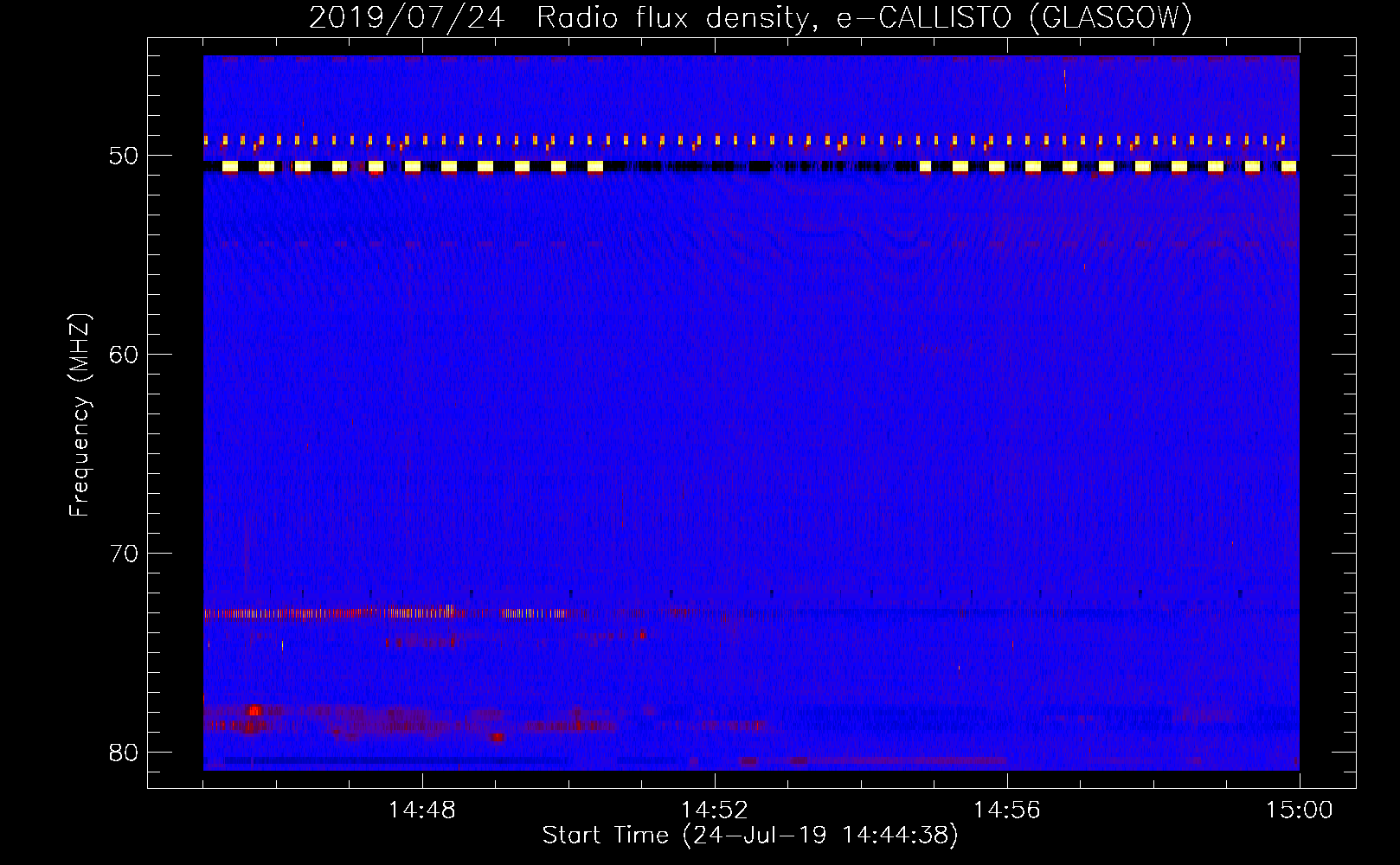The height and width of the screenshot is (865, 1400).
Task: Click the 14:48 time tick label
Action: click(x=422, y=811)
